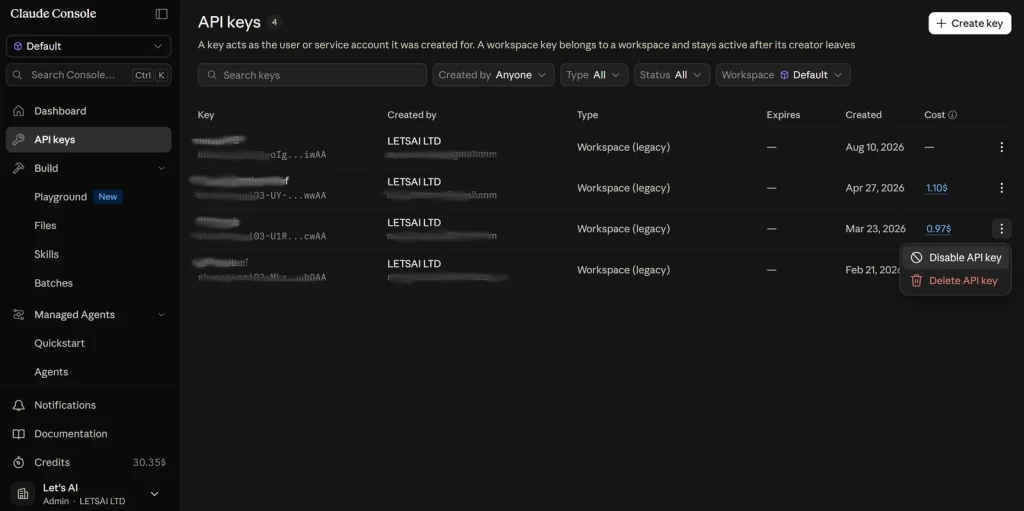The image size is (1024, 511).
Task: Choose Delete API key
Action: (x=955, y=281)
